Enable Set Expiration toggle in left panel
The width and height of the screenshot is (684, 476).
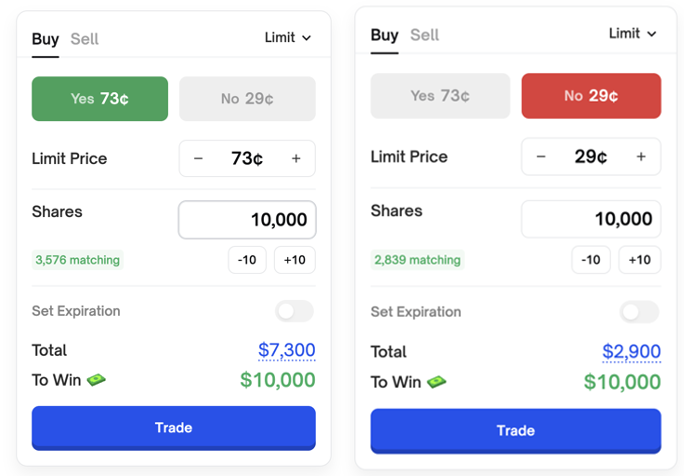(x=295, y=311)
